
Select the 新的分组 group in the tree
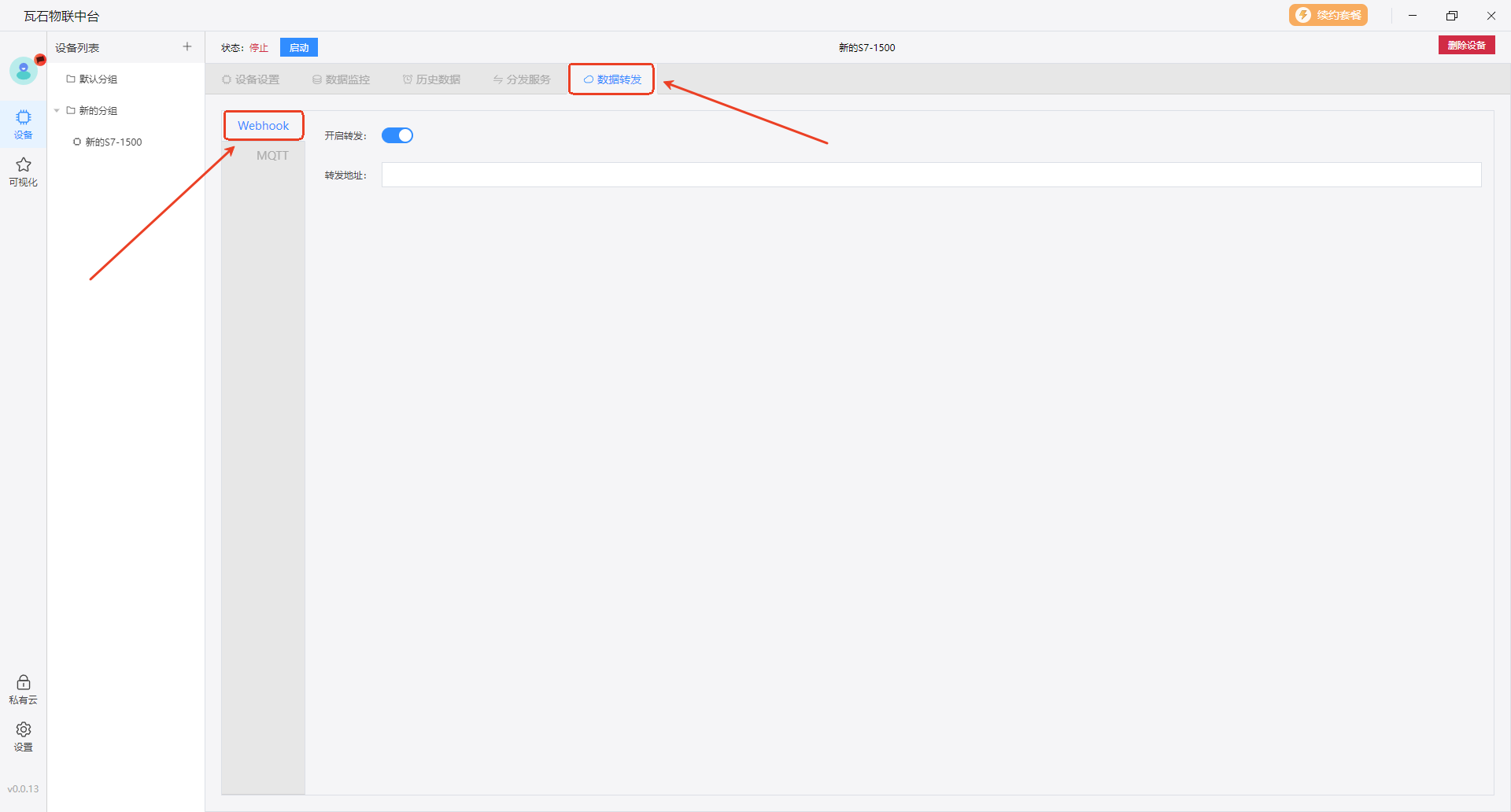click(98, 111)
